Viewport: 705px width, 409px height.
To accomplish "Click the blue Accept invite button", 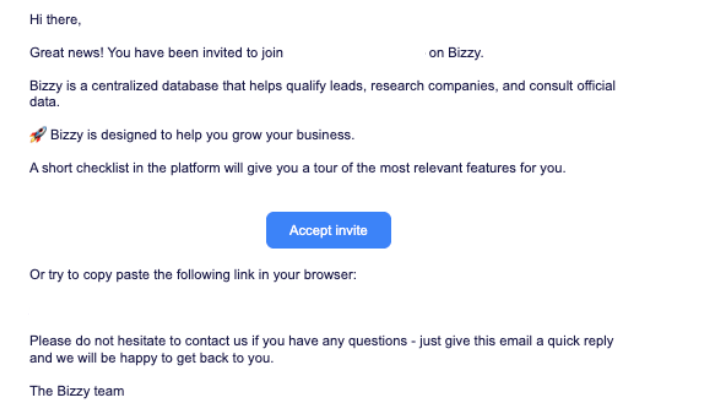I will pyautogui.click(x=328, y=230).
